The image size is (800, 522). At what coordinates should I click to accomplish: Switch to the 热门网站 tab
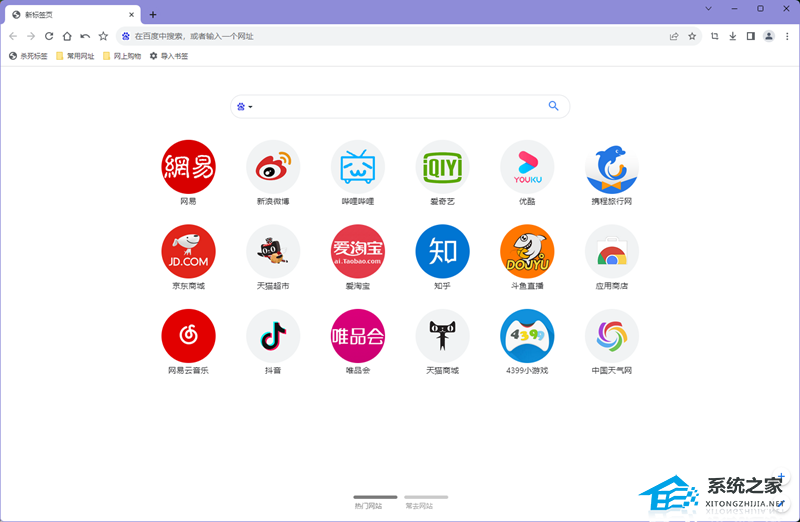click(x=375, y=502)
